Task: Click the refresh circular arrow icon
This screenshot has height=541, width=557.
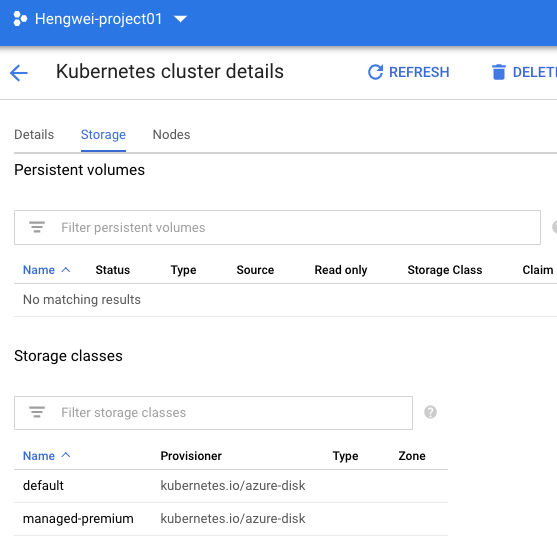Action: click(x=375, y=72)
